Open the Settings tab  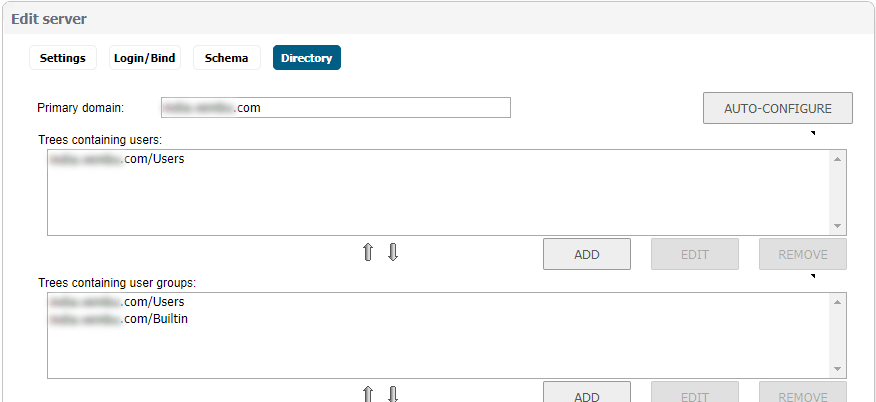[63, 58]
